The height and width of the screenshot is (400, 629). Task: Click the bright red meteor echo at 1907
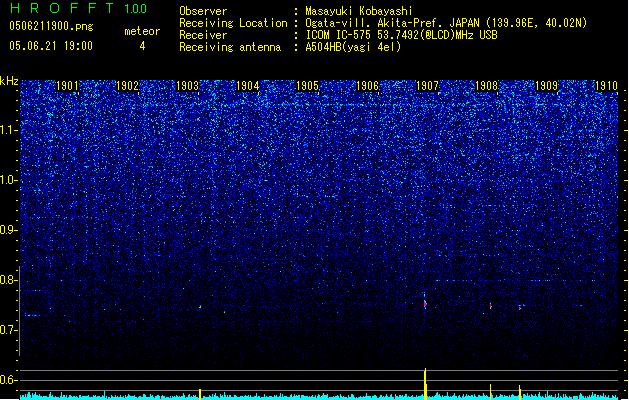tap(425, 304)
